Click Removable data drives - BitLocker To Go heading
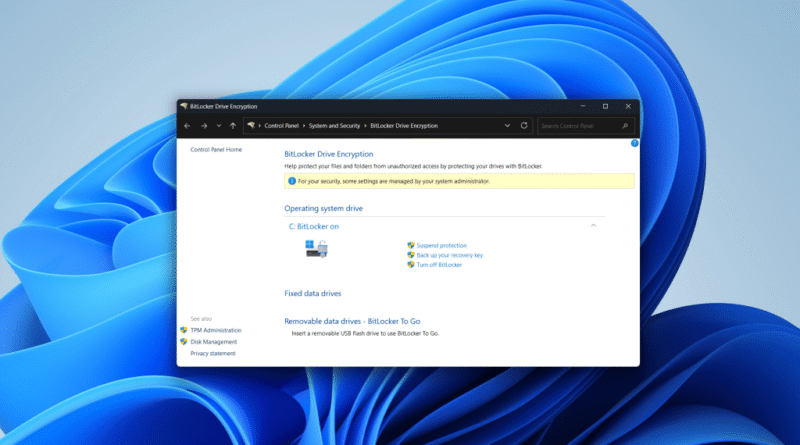This screenshot has width=800, height=445. (x=352, y=321)
